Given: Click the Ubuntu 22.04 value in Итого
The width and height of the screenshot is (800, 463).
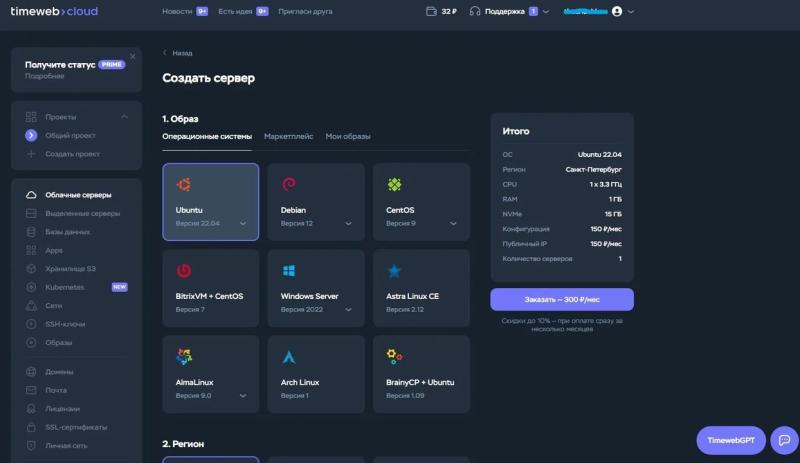Looking at the screenshot, I should 599,155.
